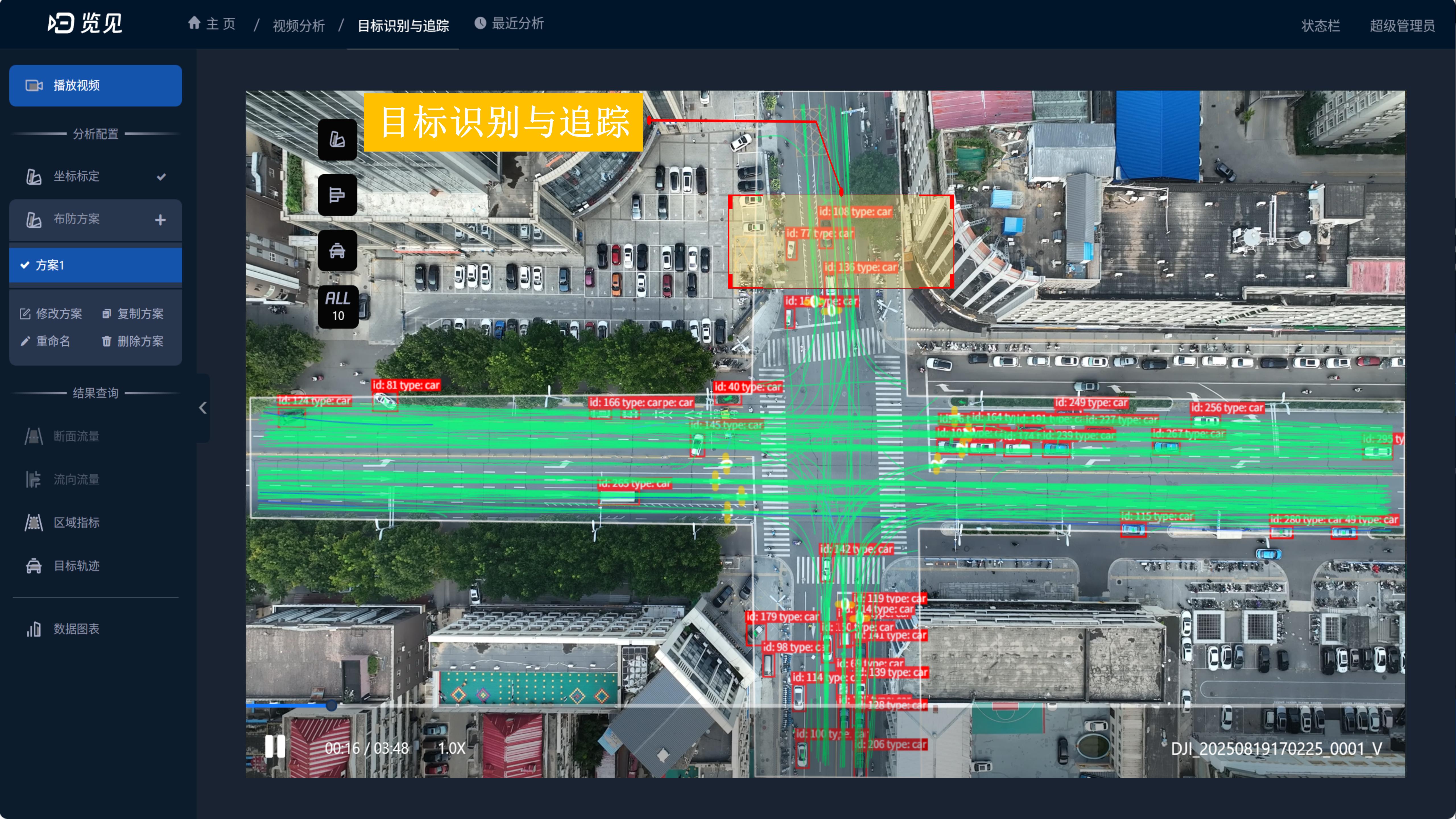Collapse the left sidebar panel arrow
Image resolution: width=1456 pixels, height=819 pixels.
(x=203, y=408)
